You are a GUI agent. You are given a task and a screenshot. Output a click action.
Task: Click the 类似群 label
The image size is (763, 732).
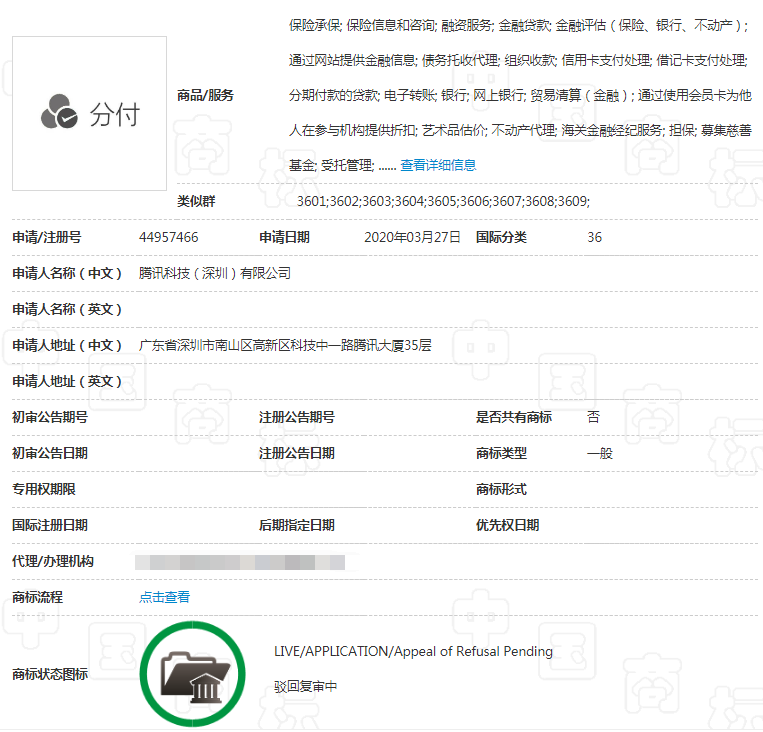(x=196, y=201)
